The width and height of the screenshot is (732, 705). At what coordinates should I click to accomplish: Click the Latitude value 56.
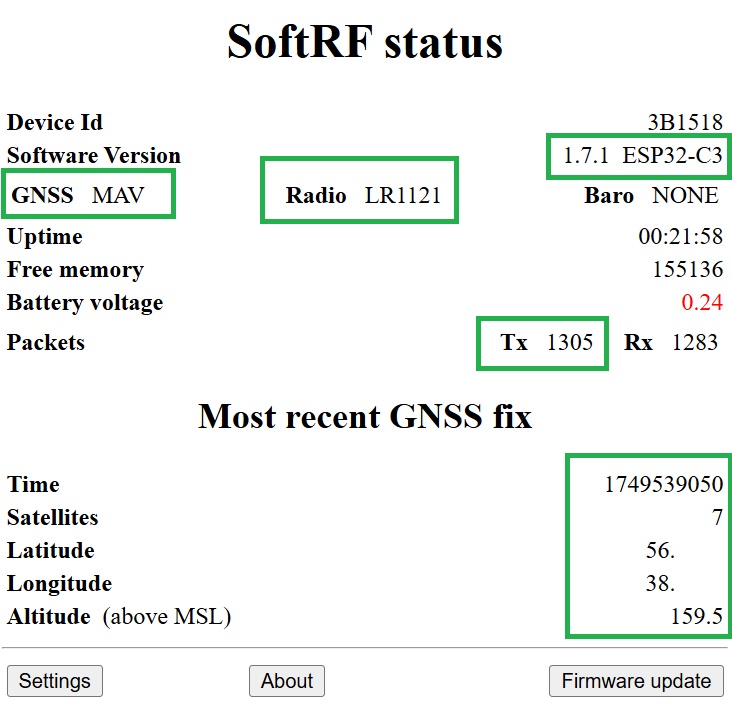(x=661, y=550)
